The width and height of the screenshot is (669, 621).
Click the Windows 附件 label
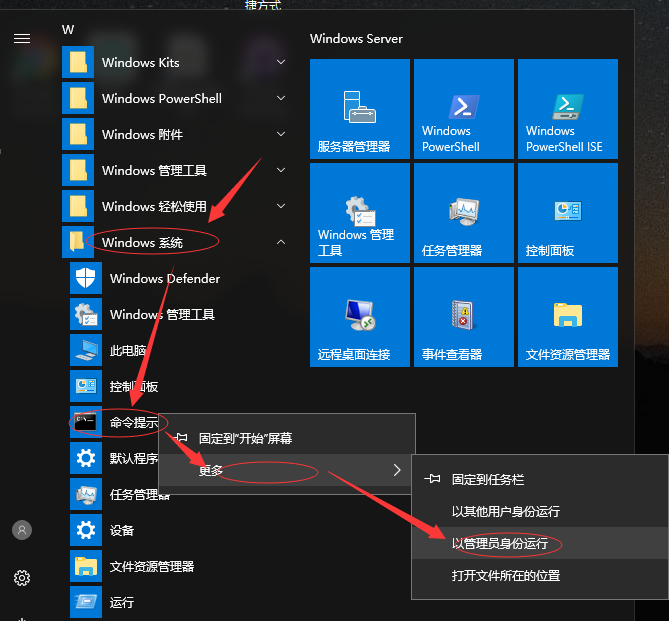[143, 134]
